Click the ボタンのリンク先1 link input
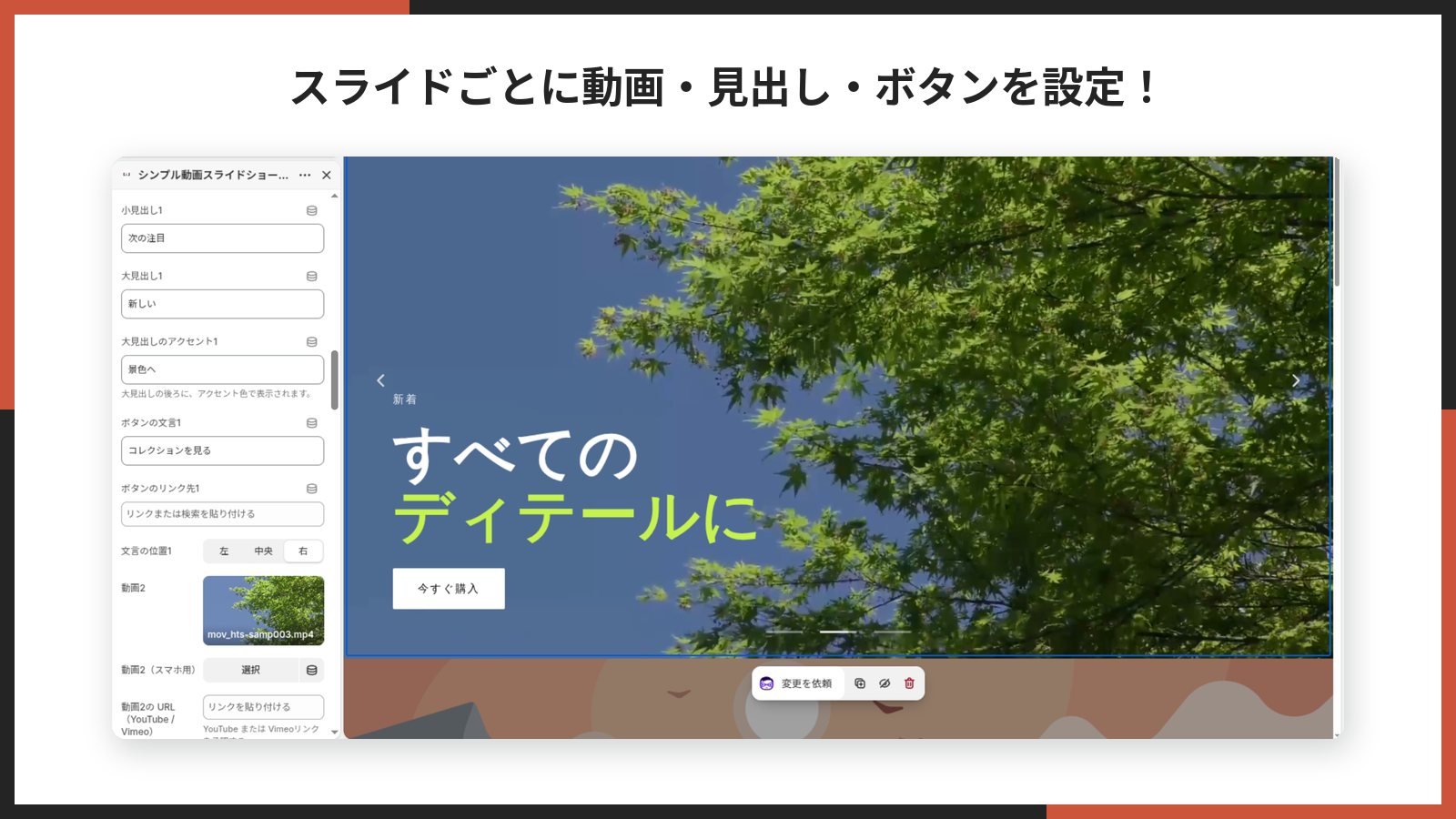1456x819 pixels. tap(222, 514)
